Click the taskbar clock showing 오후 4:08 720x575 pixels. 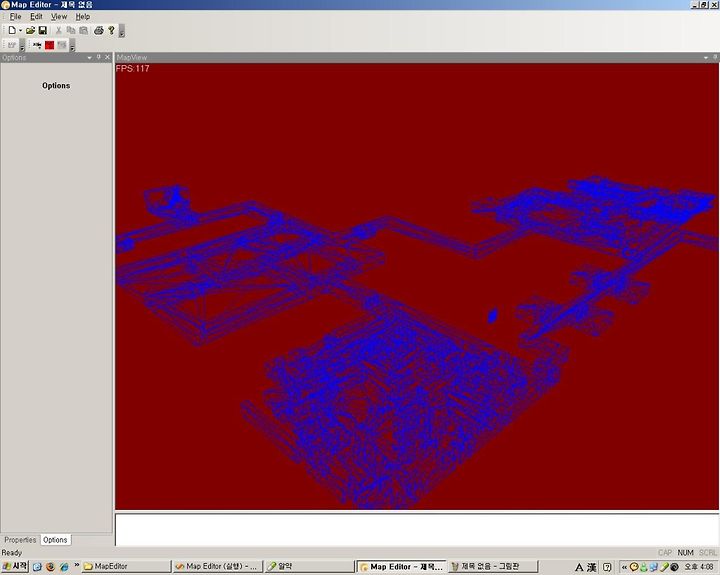pyautogui.click(x=701, y=567)
